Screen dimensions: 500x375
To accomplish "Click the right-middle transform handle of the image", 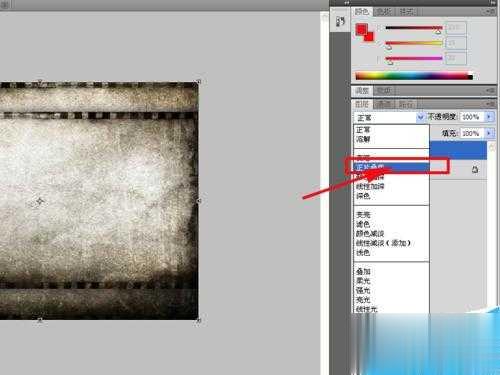I will 199,201.
